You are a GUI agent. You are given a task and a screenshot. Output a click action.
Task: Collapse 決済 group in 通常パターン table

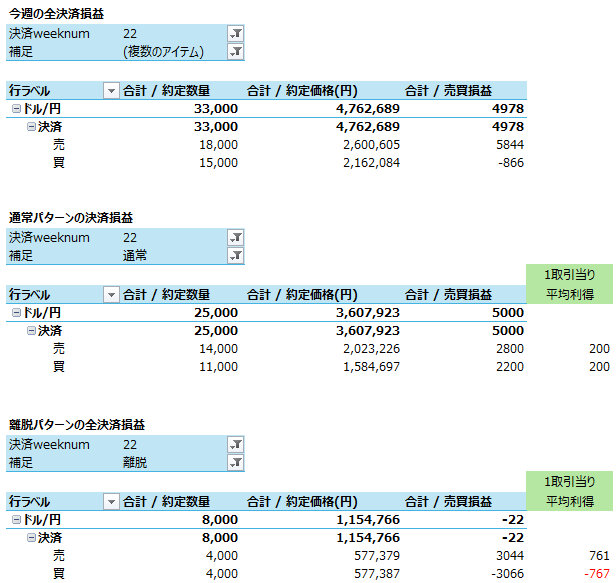pos(31,331)
